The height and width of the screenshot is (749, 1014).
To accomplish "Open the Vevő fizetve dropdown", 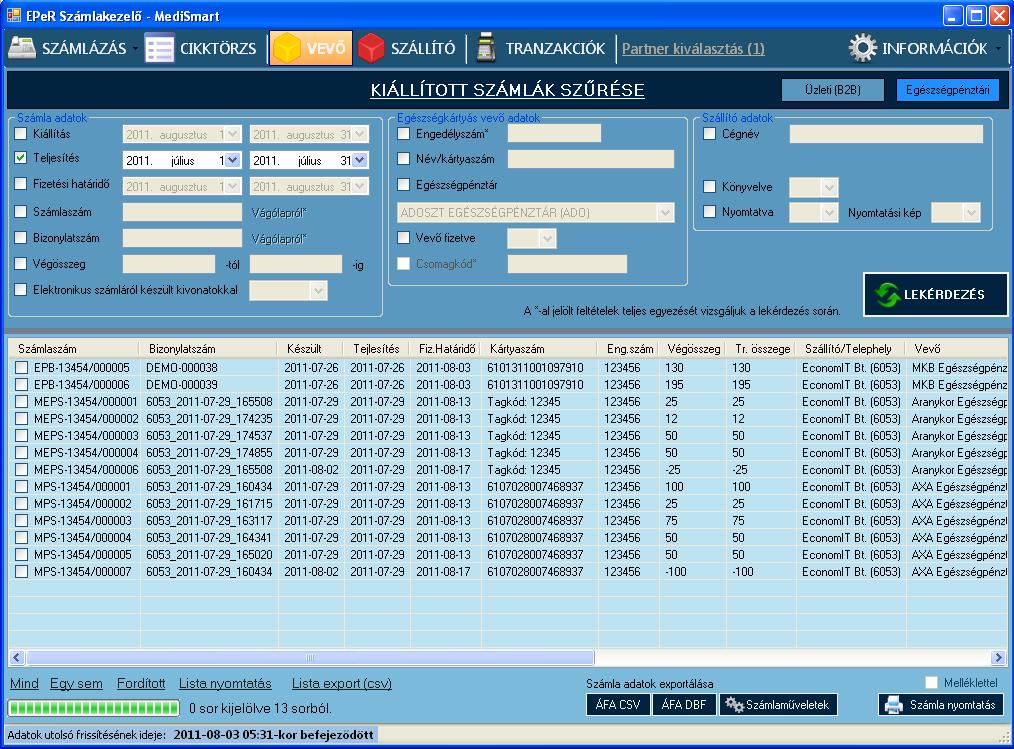I will [x=547, y=239].
